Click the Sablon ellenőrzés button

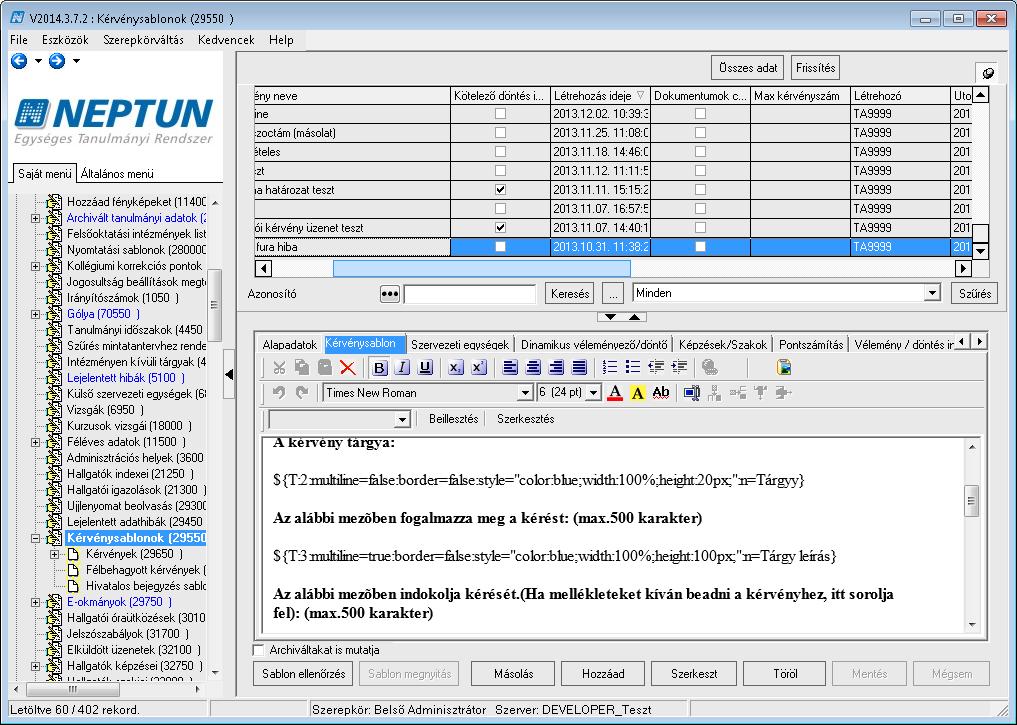[304, 674]
